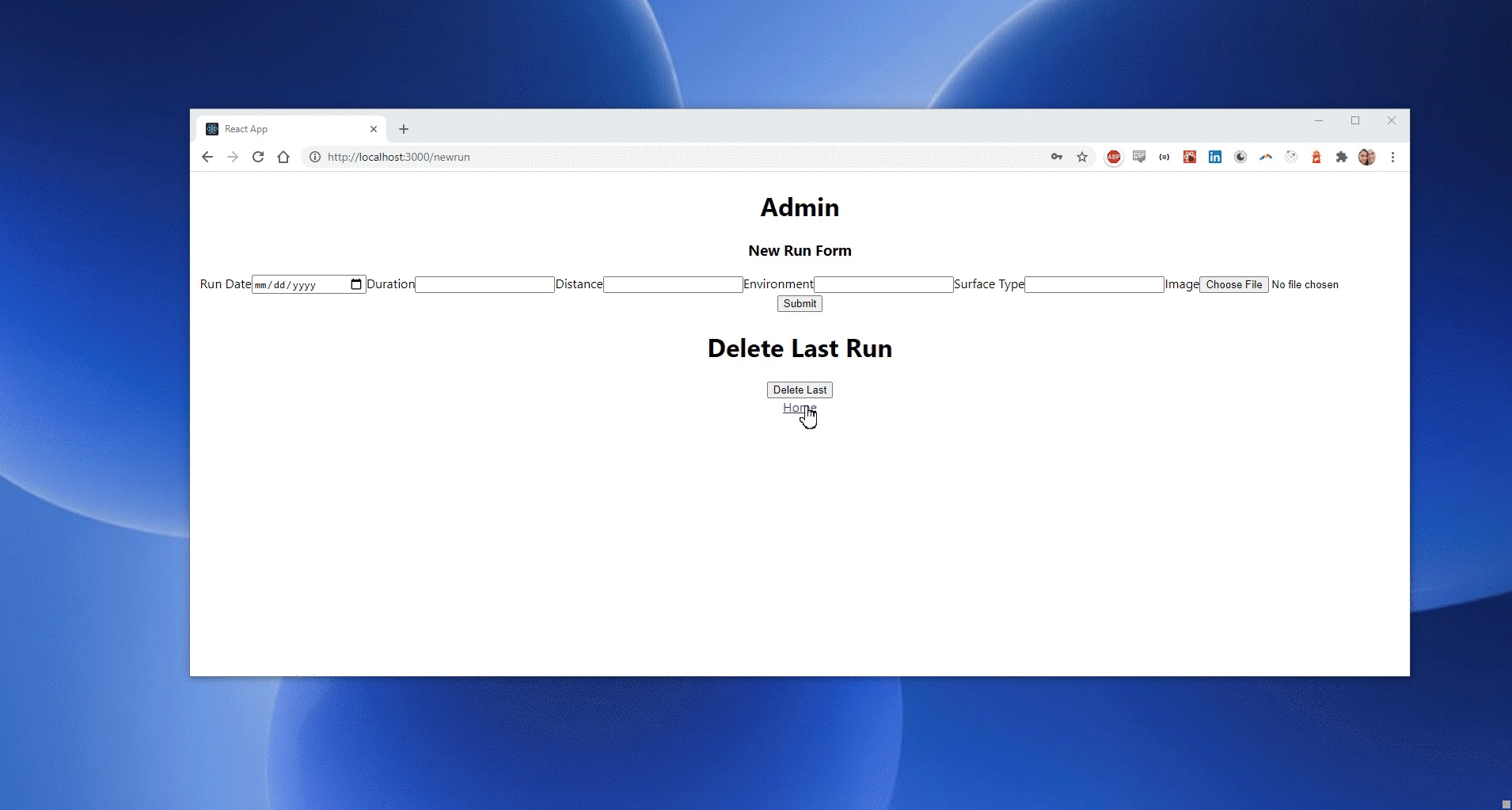The width and height of the screenshot is (1512, 810).
Task: Click the Image label
Action: 1182,284
